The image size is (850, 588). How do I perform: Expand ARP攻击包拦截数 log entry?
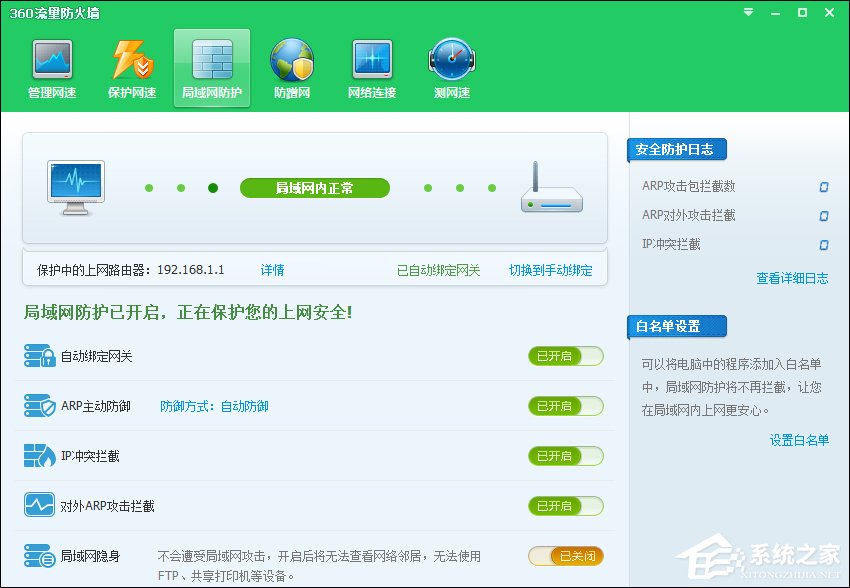click(824, 187)
